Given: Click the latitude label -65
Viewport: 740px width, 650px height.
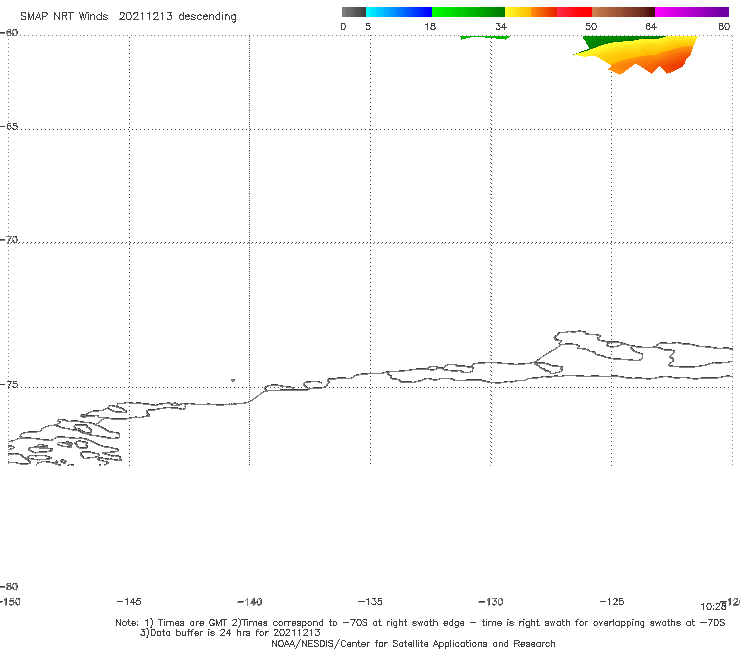Looking at the screenshot, I should (x=9, y=127).
